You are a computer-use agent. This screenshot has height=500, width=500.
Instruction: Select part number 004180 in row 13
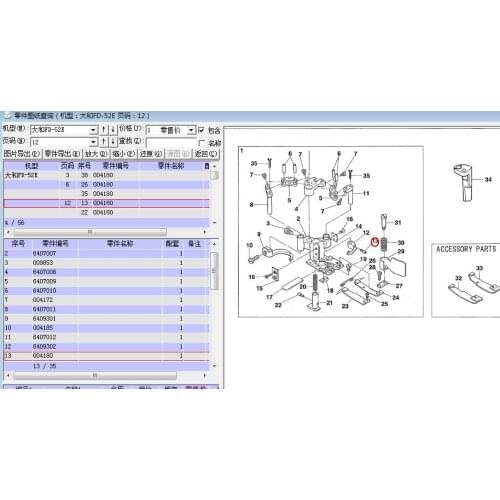click(43, 356)
